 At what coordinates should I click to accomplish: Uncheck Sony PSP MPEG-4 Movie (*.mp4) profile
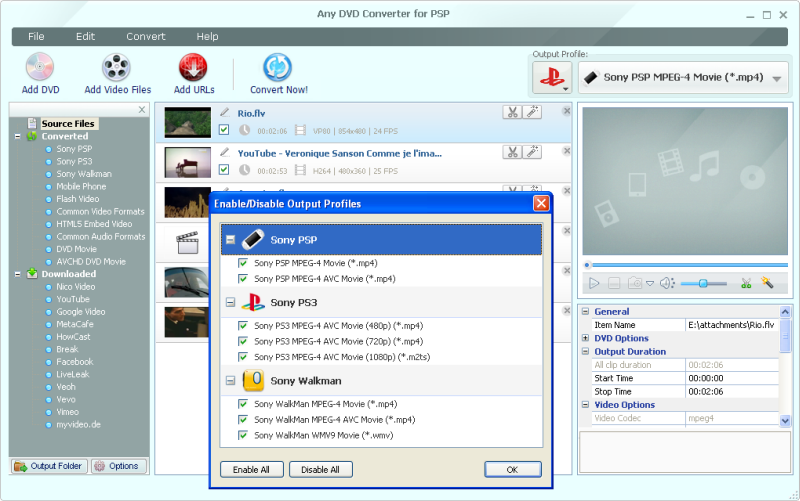[x=243, y=263]
